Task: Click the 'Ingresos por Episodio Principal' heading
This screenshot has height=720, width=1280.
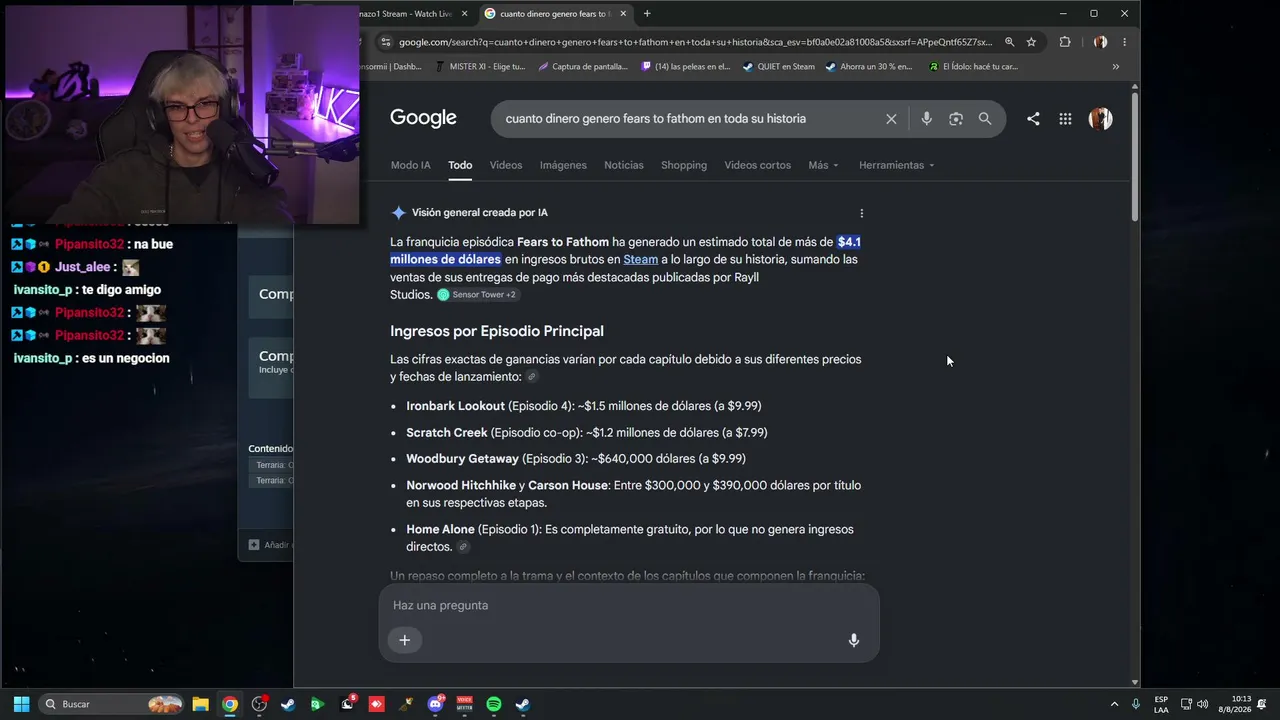Action: coord(497,331)
